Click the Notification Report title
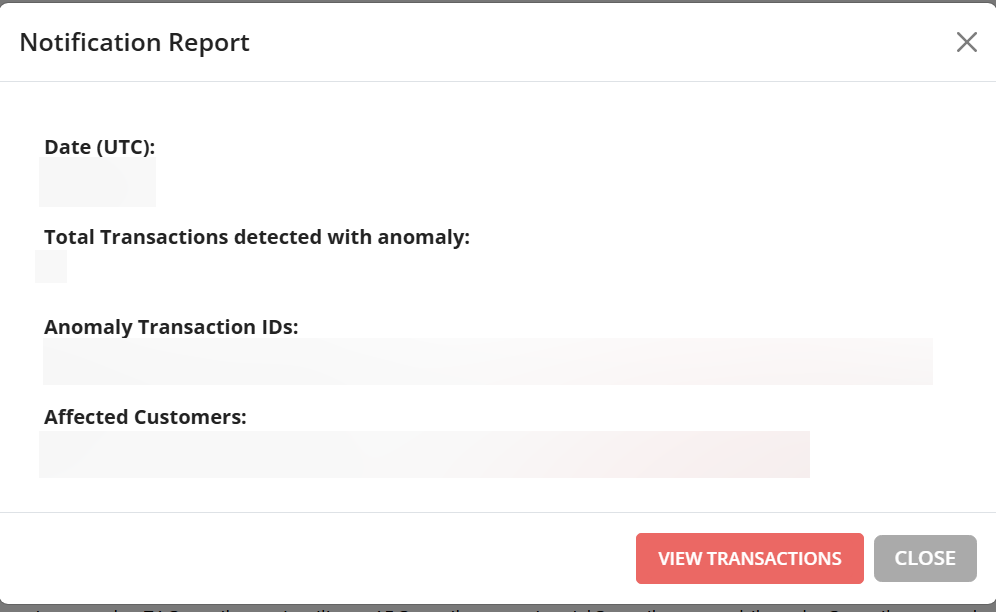Viewport: 996px width, 612px height. pyautogui.click(x=135, y=42)
